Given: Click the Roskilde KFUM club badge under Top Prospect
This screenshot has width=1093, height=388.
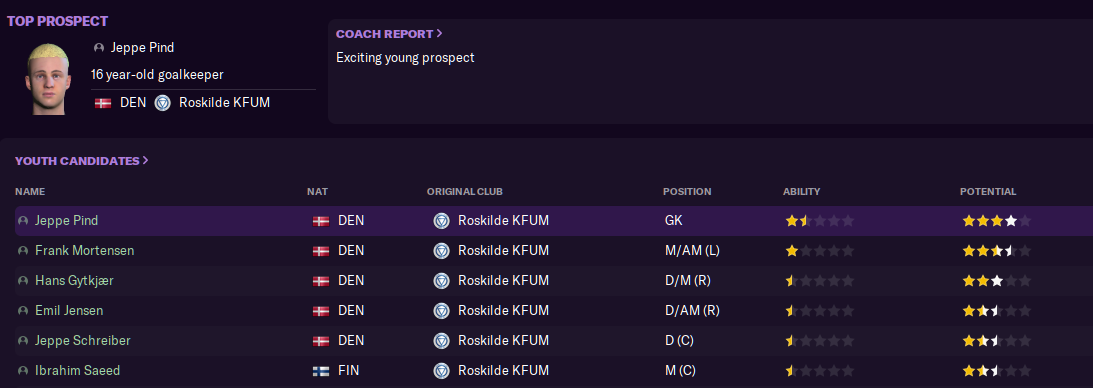Looking at the screenshot, I should pyautogui.click(x=162, y=103).
